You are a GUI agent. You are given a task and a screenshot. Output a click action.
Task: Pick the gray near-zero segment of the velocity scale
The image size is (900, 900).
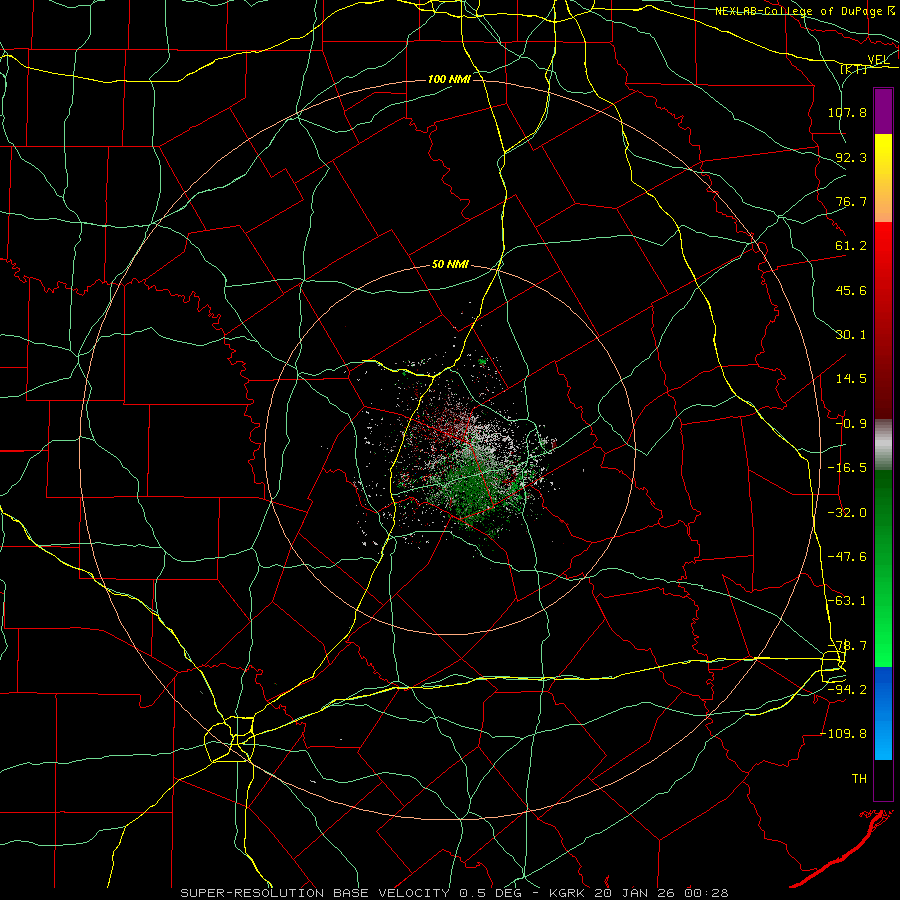883,445
